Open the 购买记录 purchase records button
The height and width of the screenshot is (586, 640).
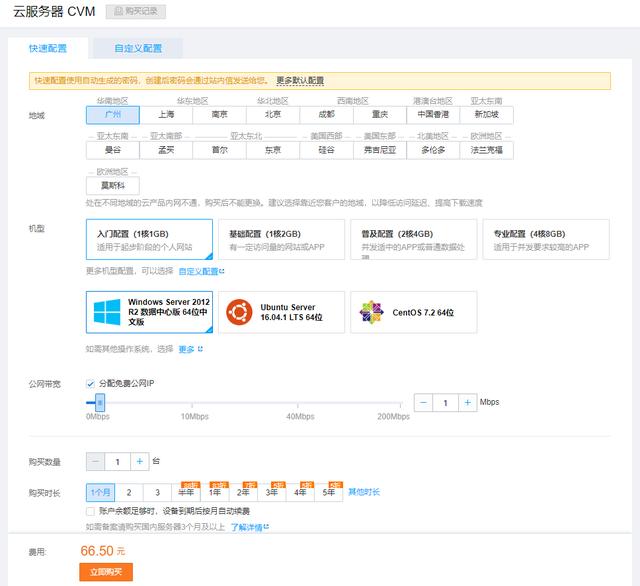pyautogui.click(x=136, y=11)
